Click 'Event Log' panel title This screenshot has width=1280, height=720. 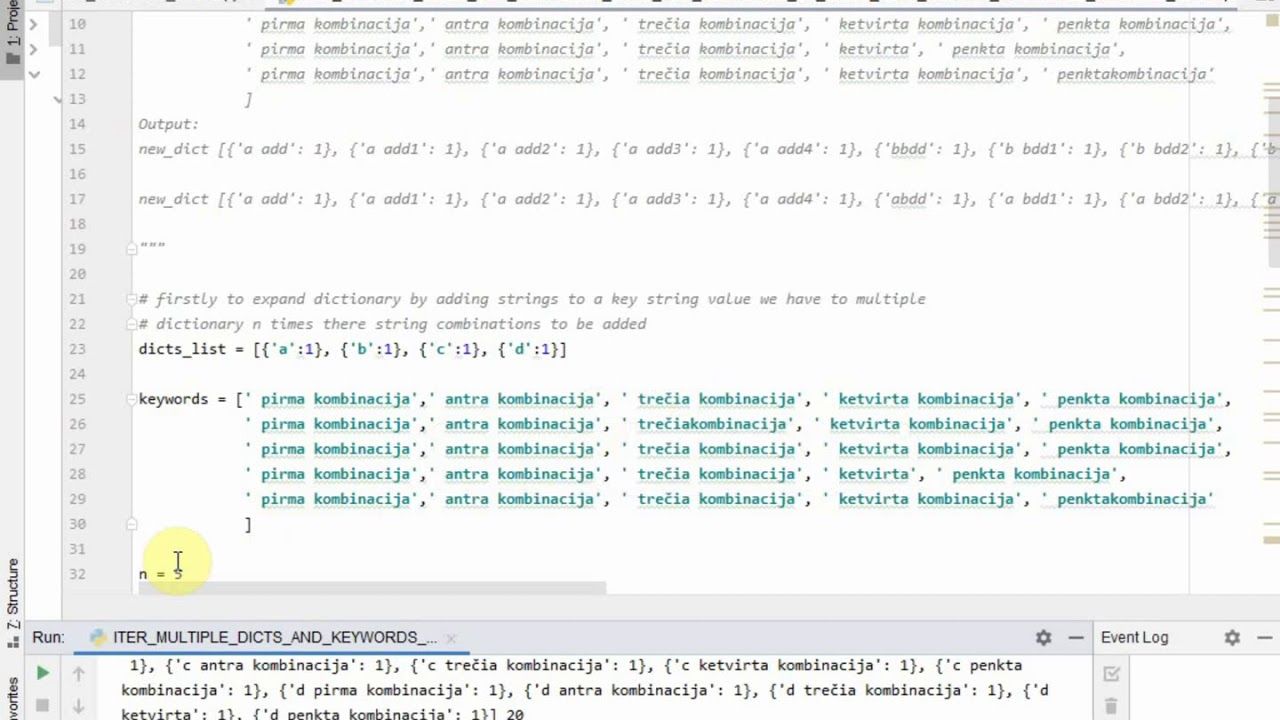(1134, 637)
